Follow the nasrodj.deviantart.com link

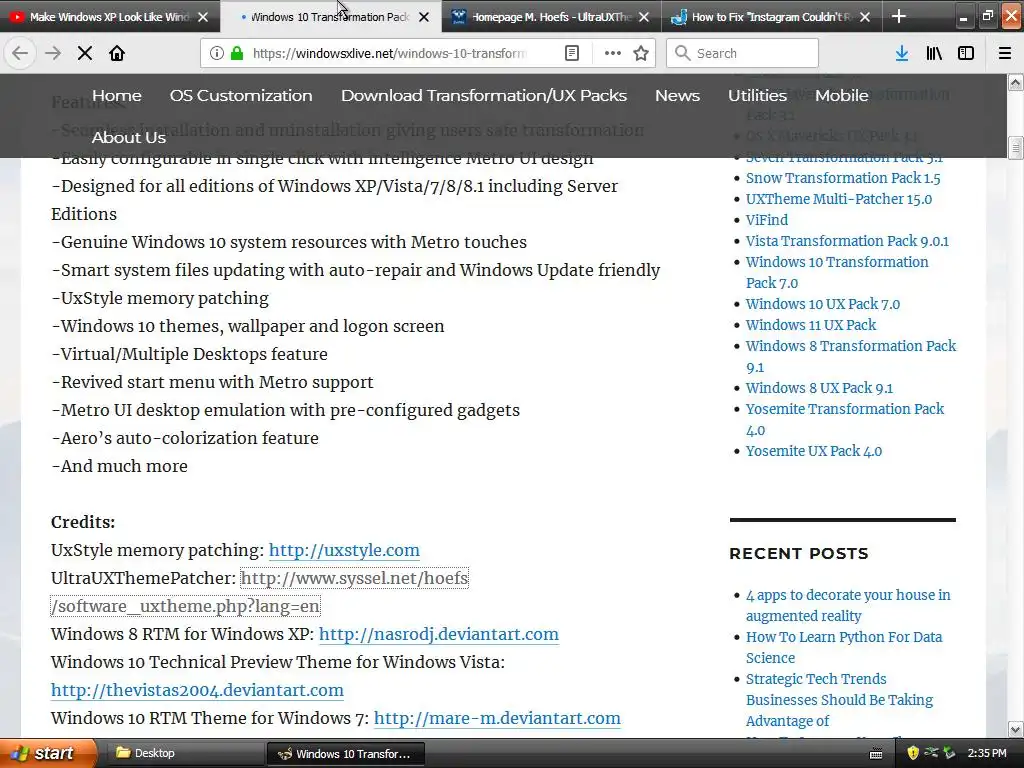(439, 635)
